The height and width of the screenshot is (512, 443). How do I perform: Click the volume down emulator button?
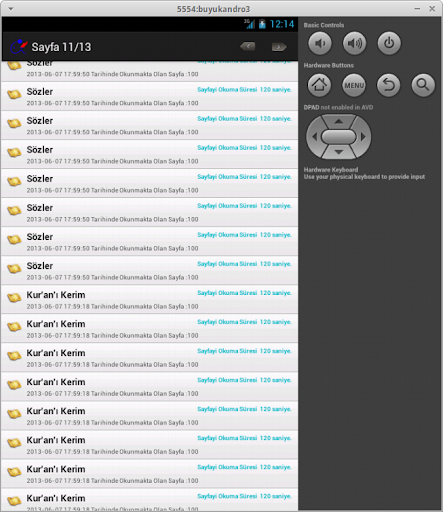(x=320, y=43)
